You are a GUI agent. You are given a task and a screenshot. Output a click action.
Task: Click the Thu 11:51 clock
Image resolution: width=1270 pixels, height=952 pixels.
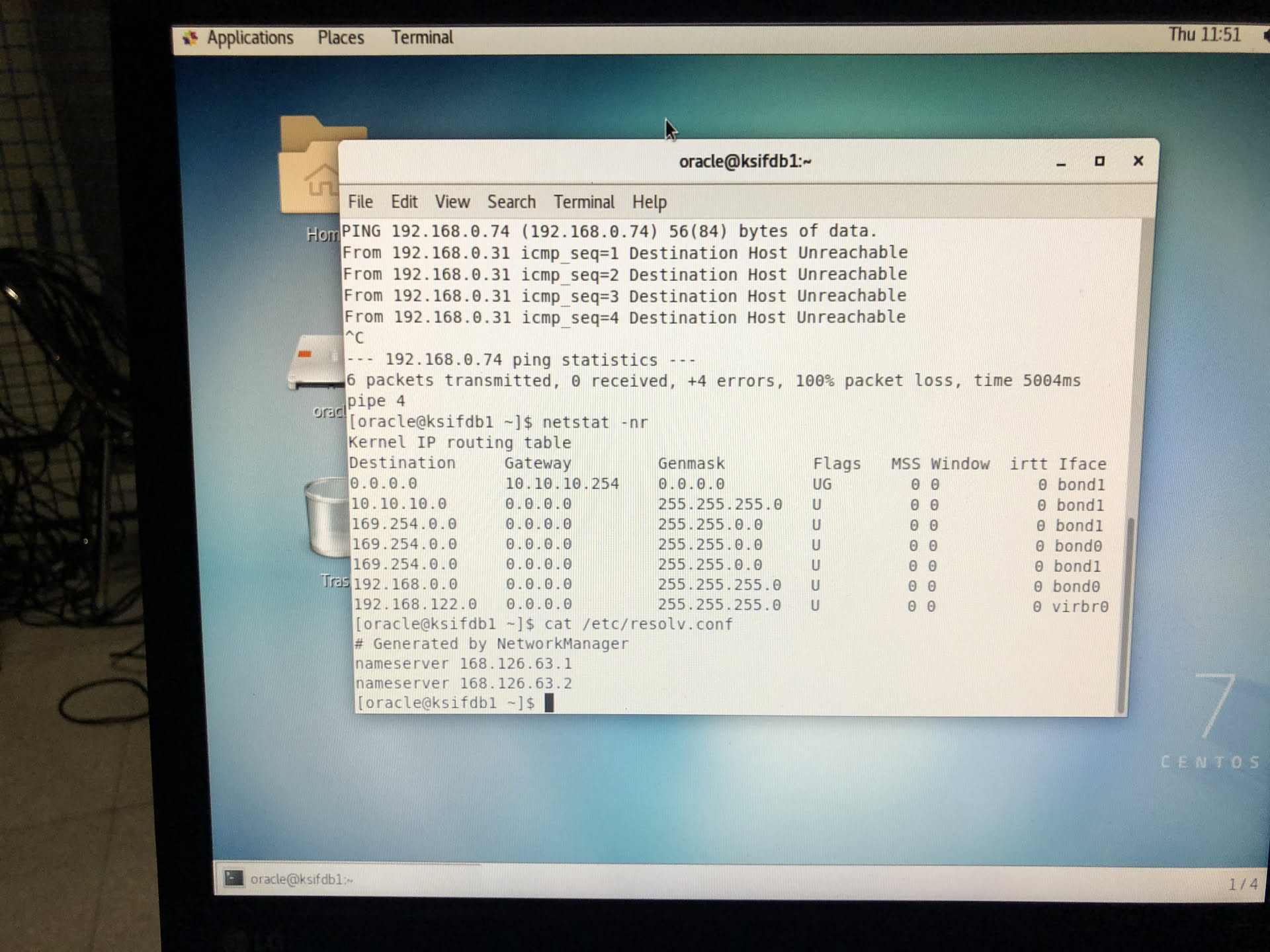point(1204,34)
